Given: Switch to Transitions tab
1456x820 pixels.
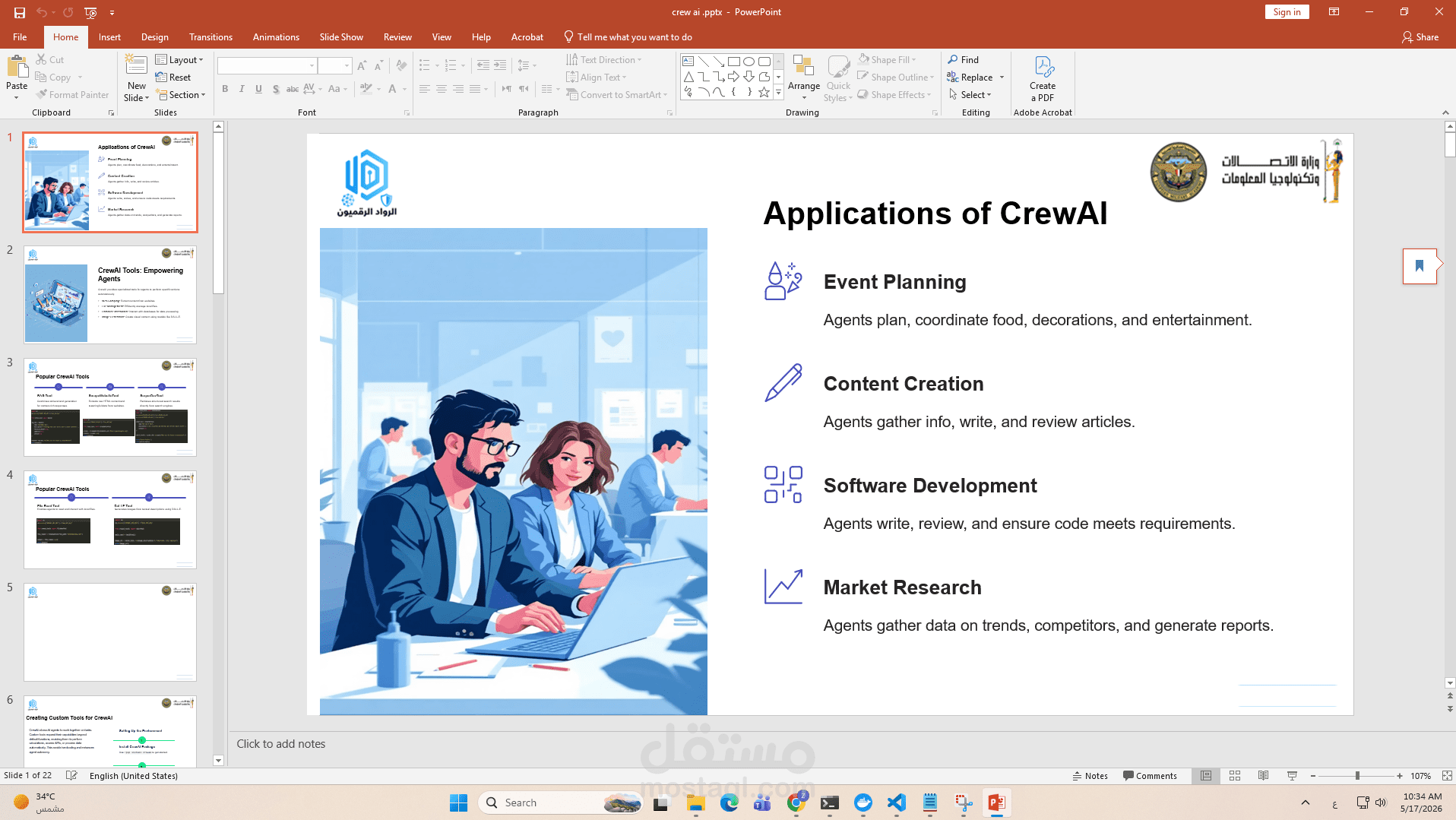Looking at the screenshot, I should (210, 37).
